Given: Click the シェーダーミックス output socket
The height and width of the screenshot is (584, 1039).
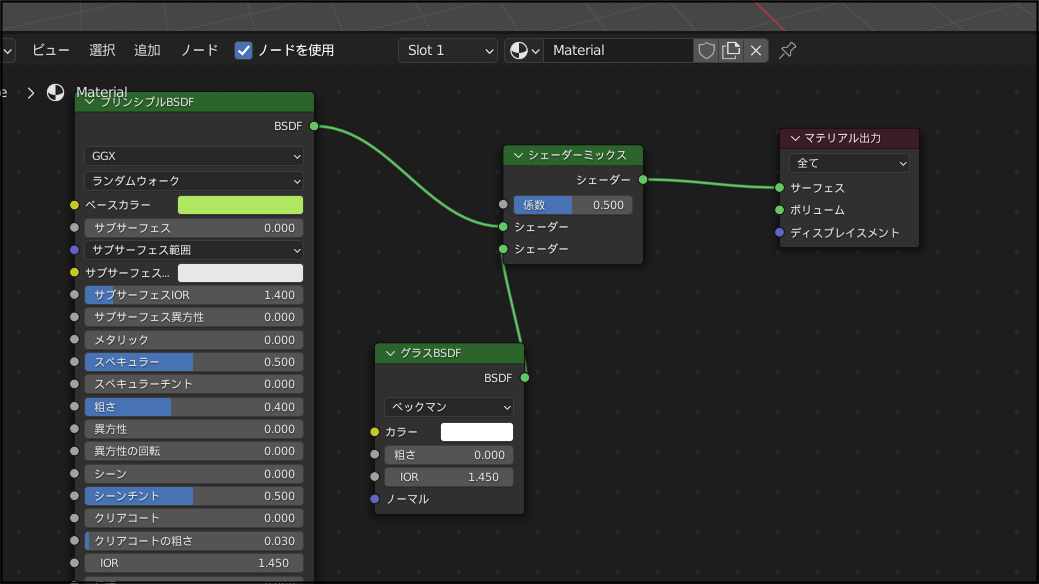Looking at the screenshot, I should (643, 180).
